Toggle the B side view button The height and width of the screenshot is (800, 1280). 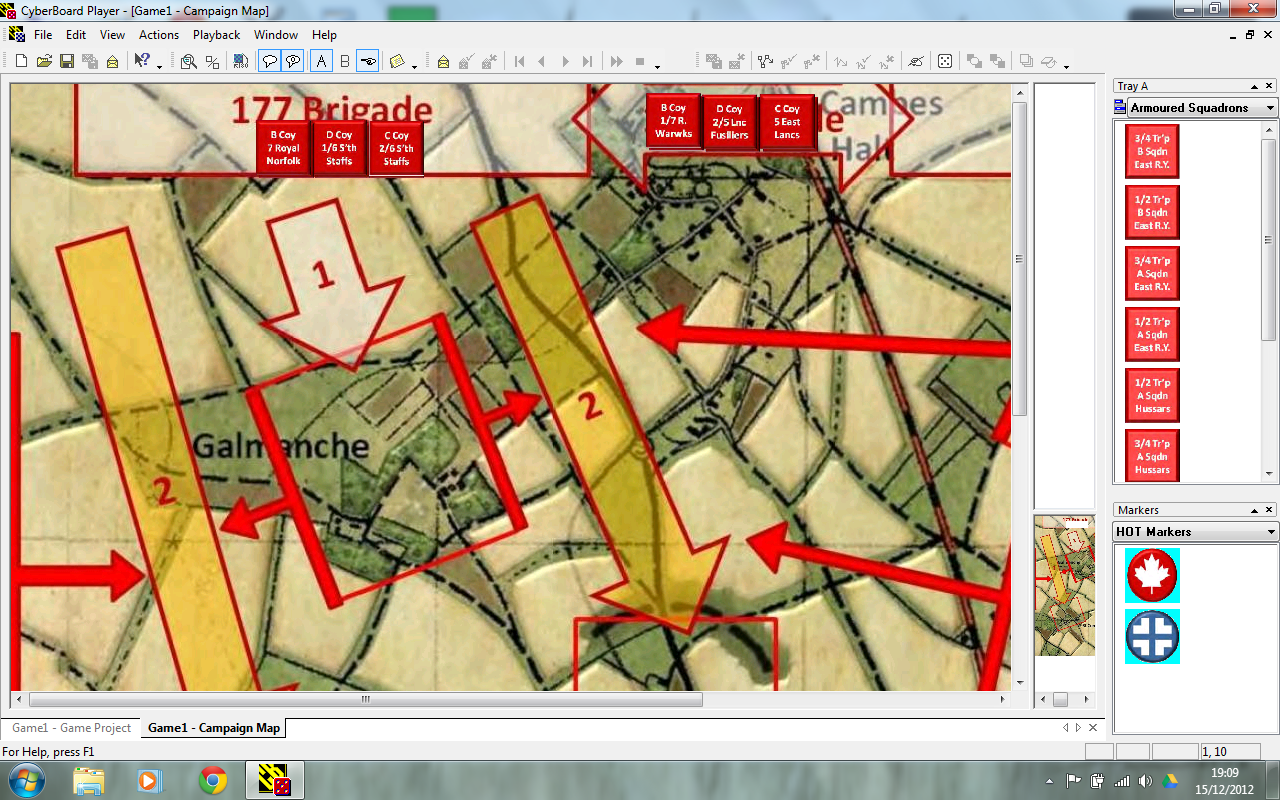click(345, 62)
